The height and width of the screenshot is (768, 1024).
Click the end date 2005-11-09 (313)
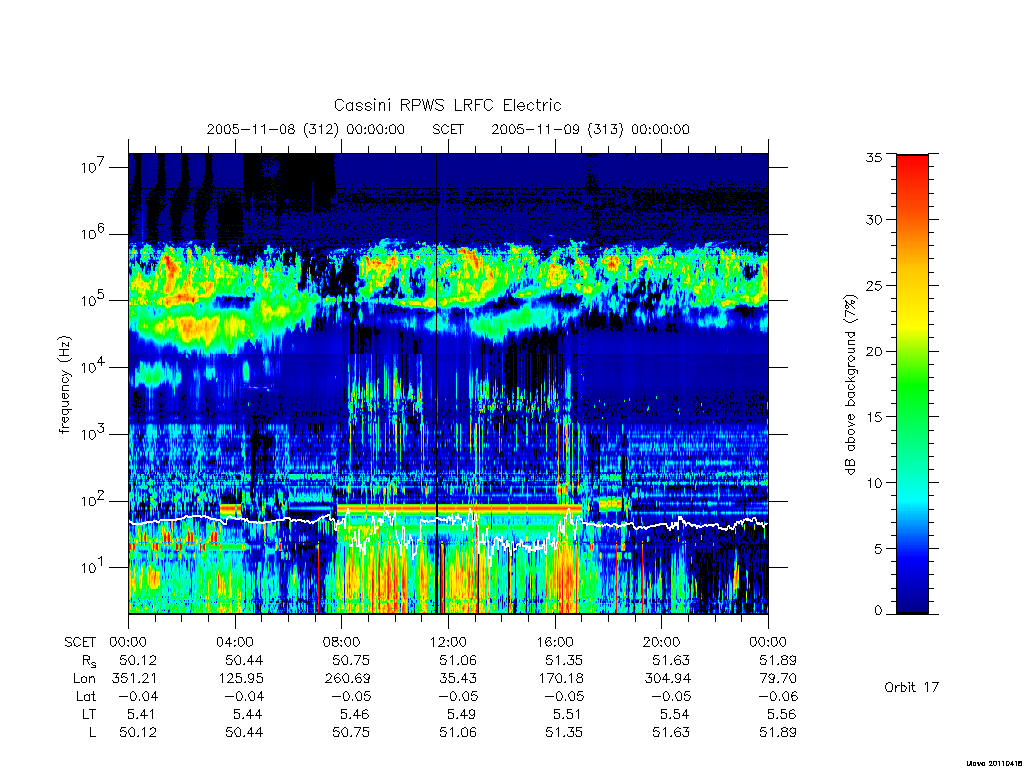coord(557,129)
